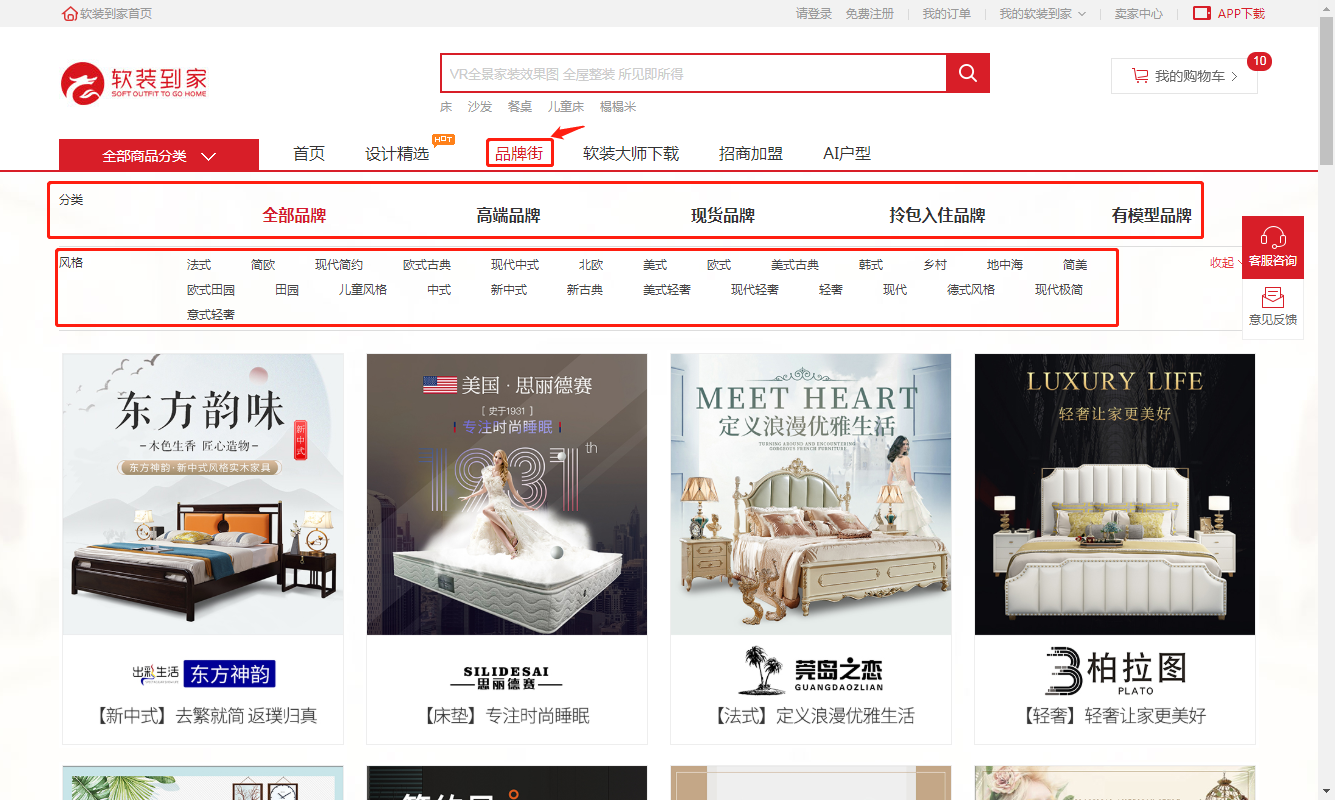Filter by 简欧 style
The image size is (1335, 800).
point(263,265)
